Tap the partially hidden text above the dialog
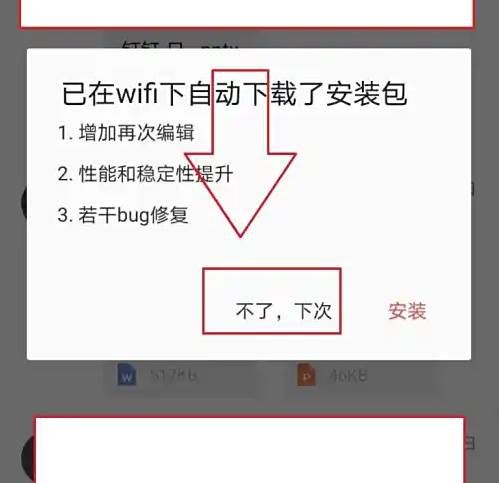Image resolution: width=499 pixels, height=483 pixels. [x=180, y=45]
